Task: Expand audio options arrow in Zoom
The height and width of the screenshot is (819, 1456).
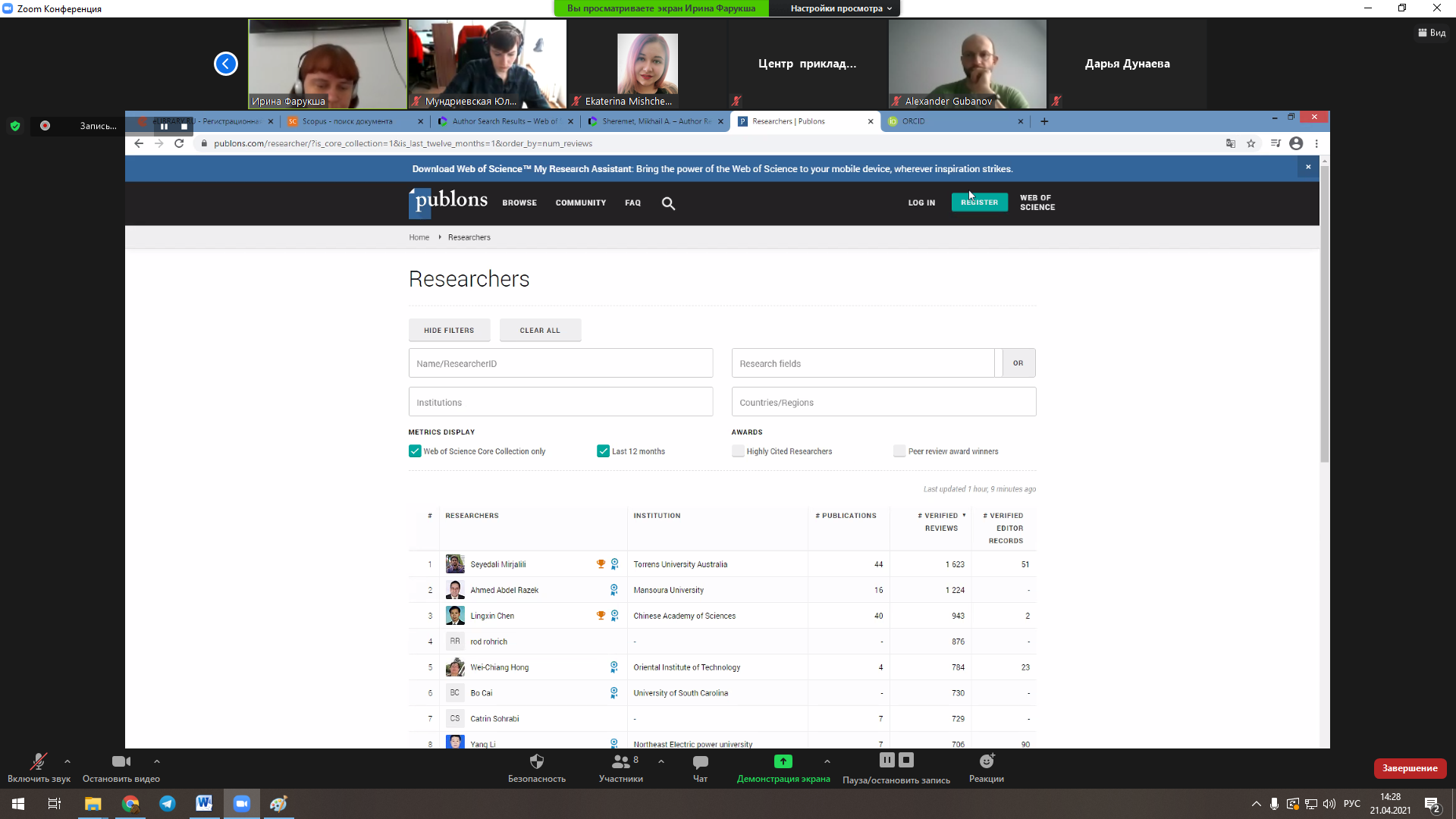Action: pos(67,761)
